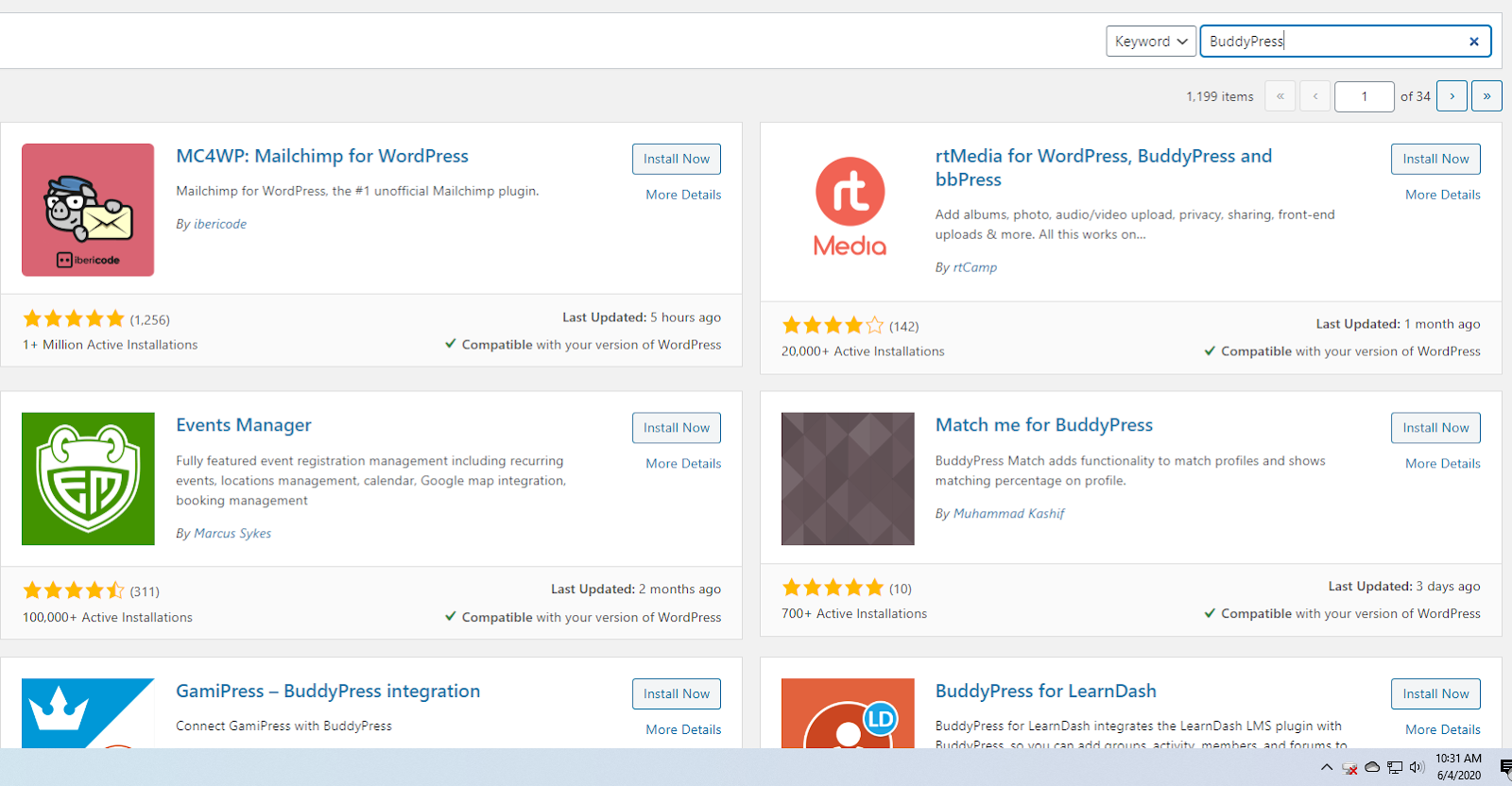Jump to the last page of results
Screen dimensions: 1512x786
(x=1486, y=96)
